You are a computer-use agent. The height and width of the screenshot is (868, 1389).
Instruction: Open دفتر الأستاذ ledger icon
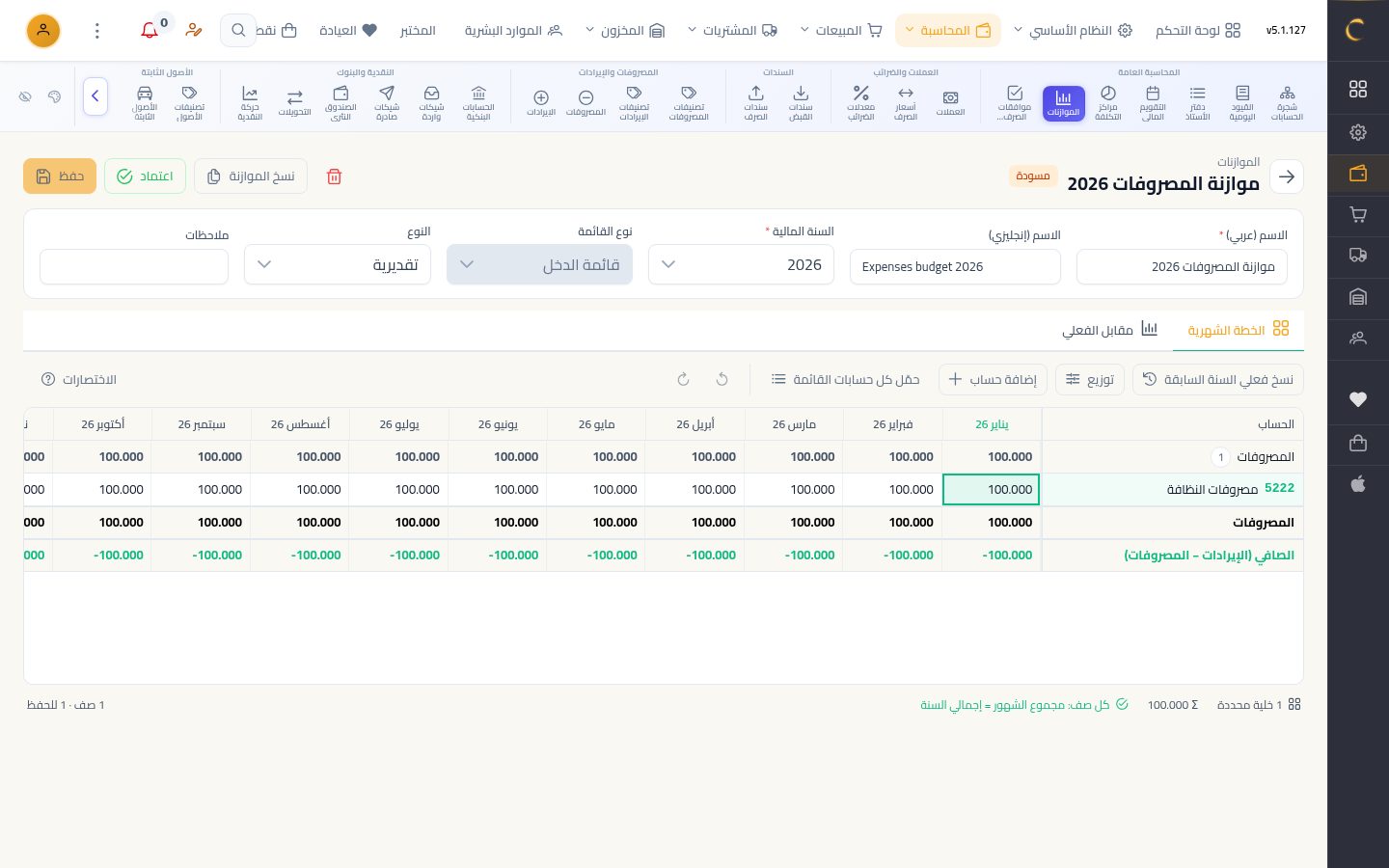[x=1197, y=103]
